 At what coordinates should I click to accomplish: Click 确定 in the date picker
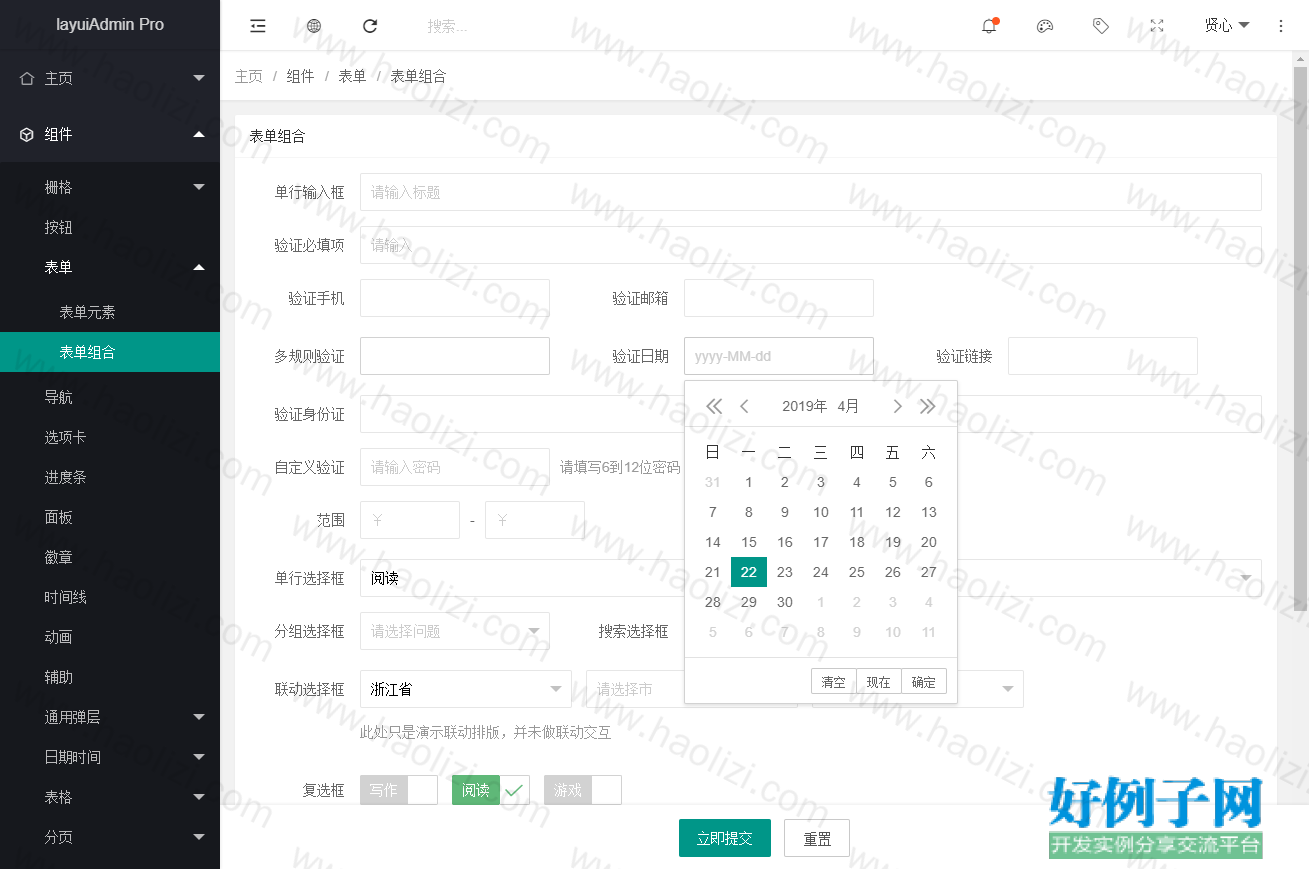[x=924, y=682]
